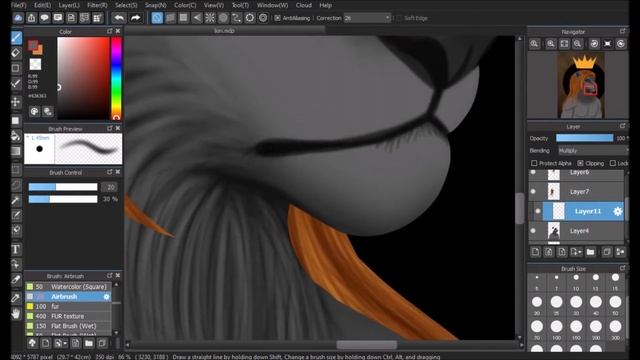Hide Layer4 using its visibility dot

pos(533,231)
